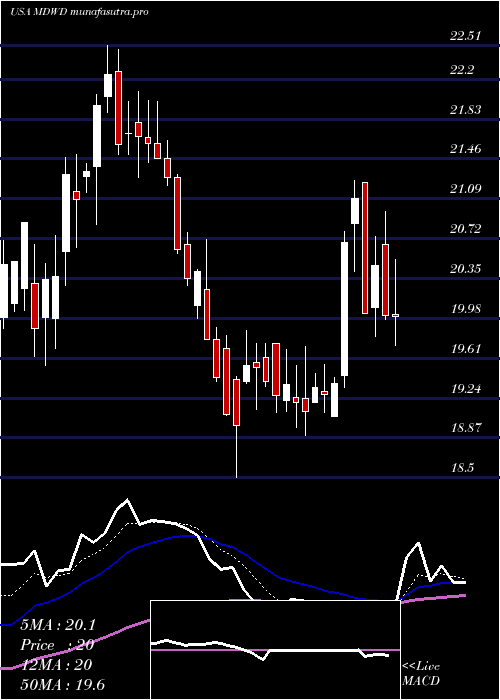This screenshot has height=700, width=500.
Task: Click the 'USA MDWD munafasutra.pro' title text
Action: coord(79,12)
